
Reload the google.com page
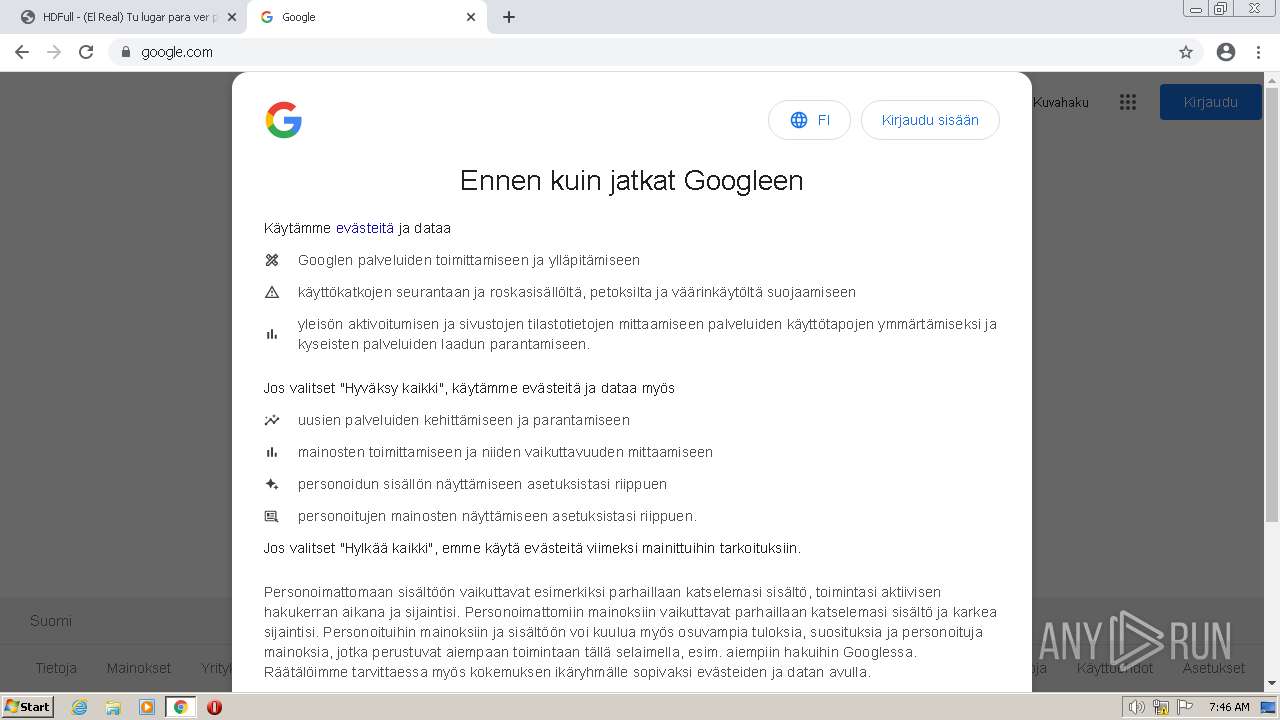86,52
